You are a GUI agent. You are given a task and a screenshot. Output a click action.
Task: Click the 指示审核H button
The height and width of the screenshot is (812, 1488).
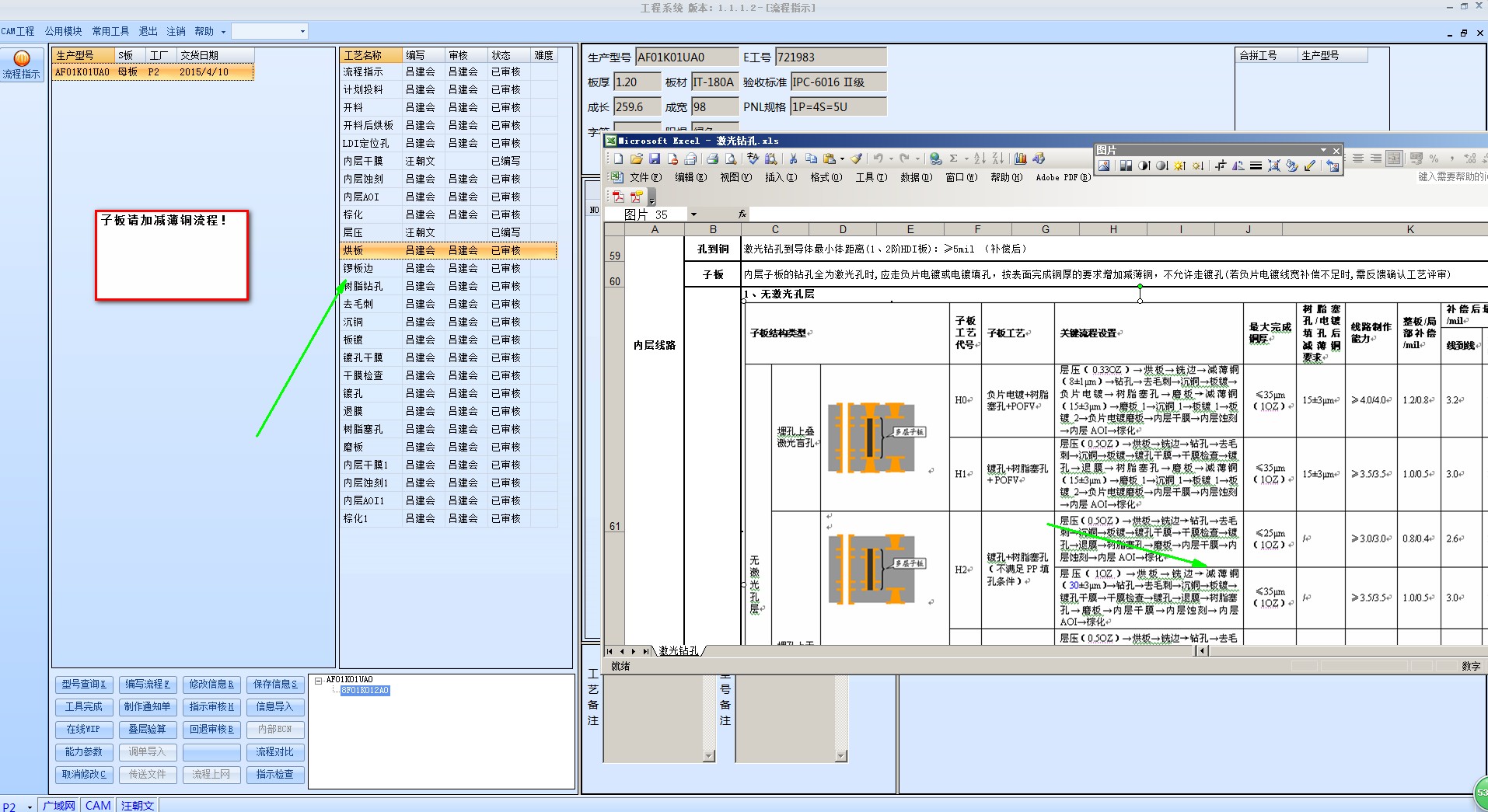pyautogui.click(x=211, y=707)
